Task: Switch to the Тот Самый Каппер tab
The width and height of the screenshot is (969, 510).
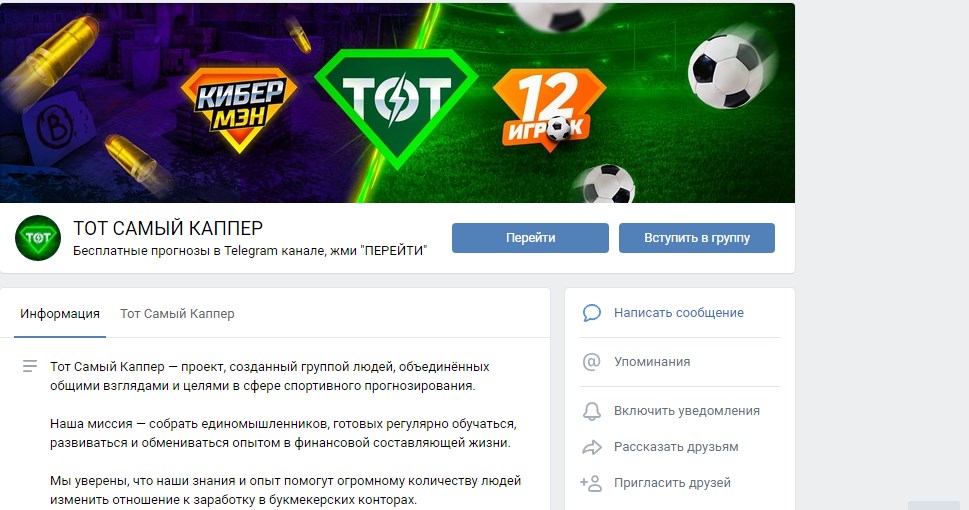Action: [x=177, y=313]
